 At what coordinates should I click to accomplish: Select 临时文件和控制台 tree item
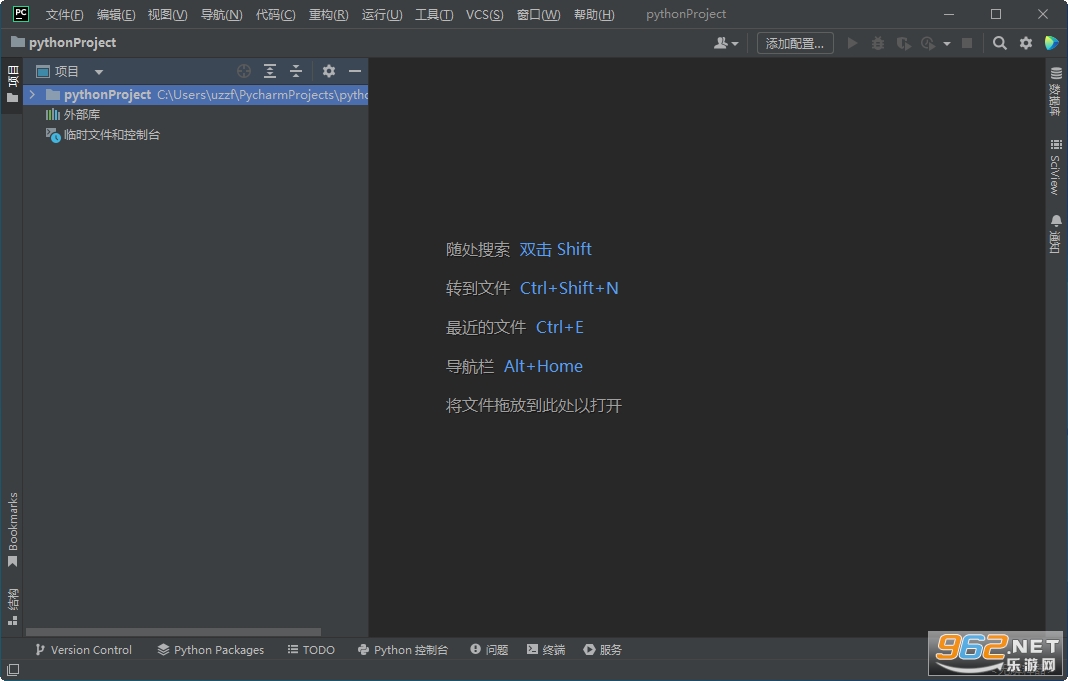[x=103, y=135]
